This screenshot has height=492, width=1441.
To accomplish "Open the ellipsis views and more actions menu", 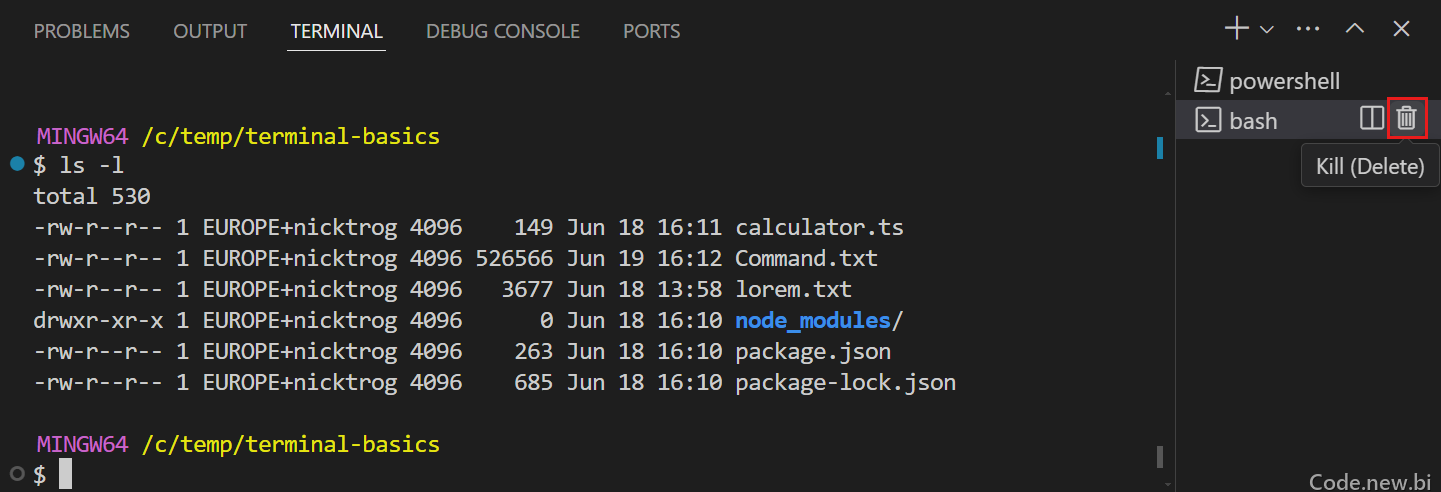I will click(1308, 29).
